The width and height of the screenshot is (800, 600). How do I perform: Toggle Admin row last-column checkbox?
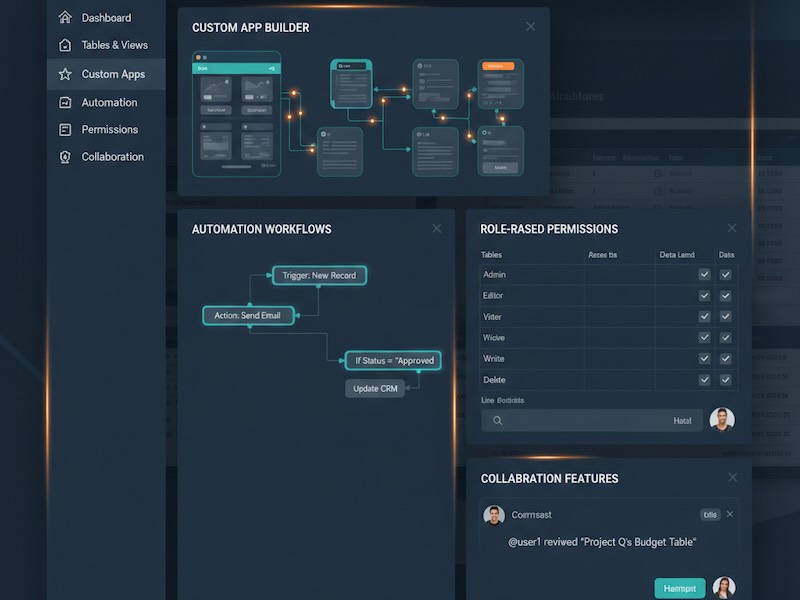pyautogui.click(x=726, y=274)
